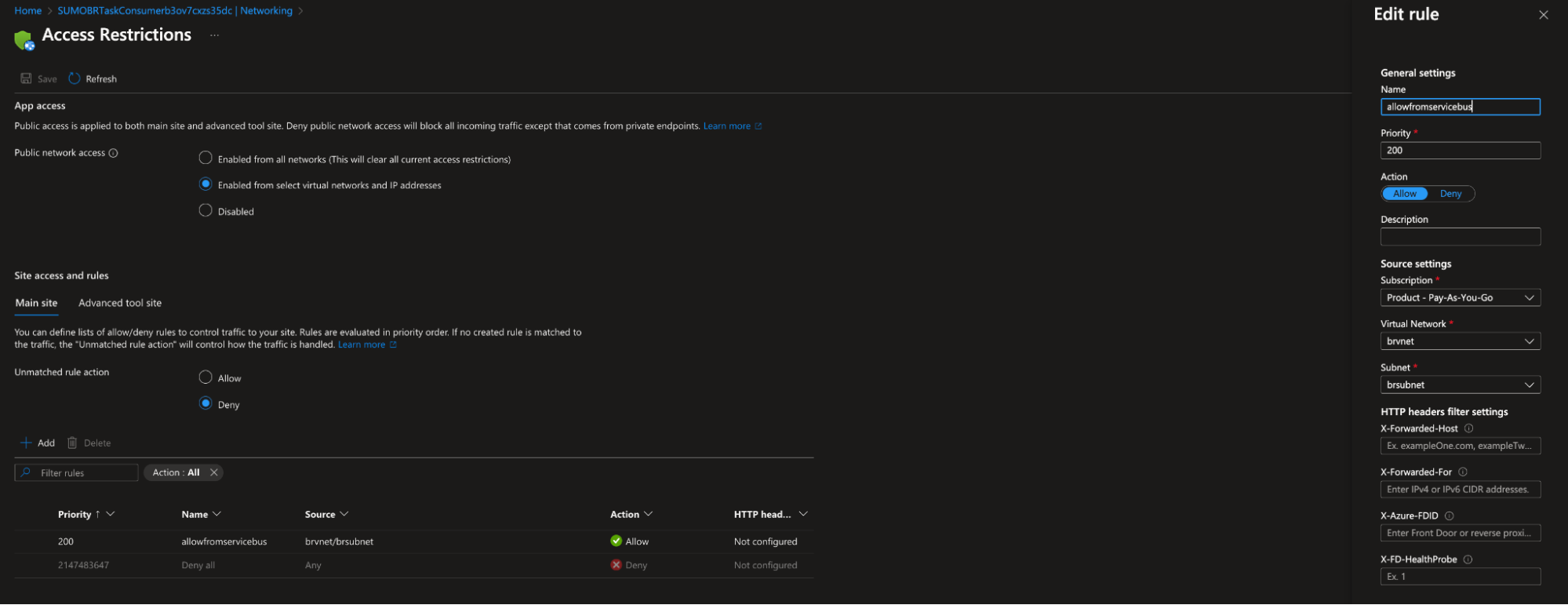The height and width of the screenshot is (605, 1568).
Task: Click info icon next to X-Azure-FDID
Action: (x=1449, y=516)
